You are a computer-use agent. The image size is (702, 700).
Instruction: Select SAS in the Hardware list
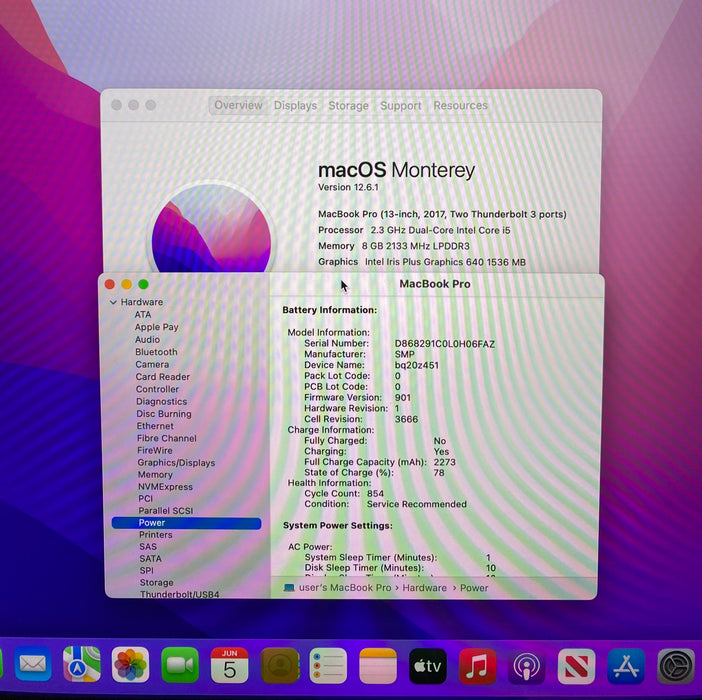click(148, 547)
